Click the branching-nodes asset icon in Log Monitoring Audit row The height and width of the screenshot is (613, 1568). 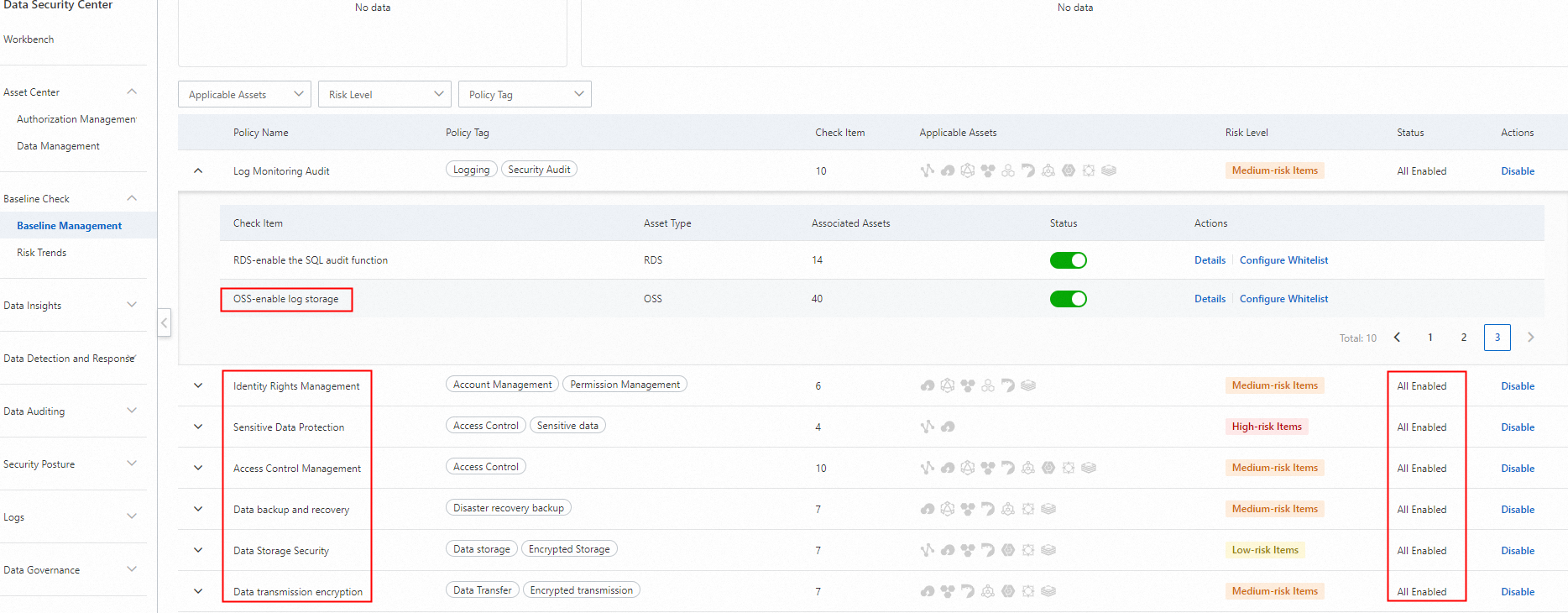pos(927,170)
